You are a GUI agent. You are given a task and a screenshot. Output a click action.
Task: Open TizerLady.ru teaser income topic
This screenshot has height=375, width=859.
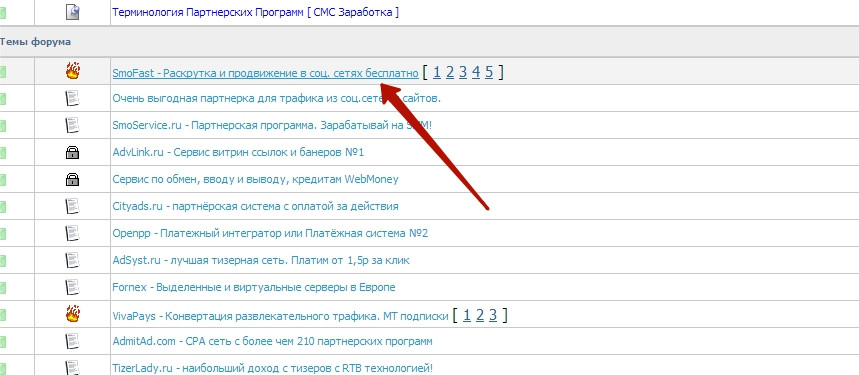[272, 368]
